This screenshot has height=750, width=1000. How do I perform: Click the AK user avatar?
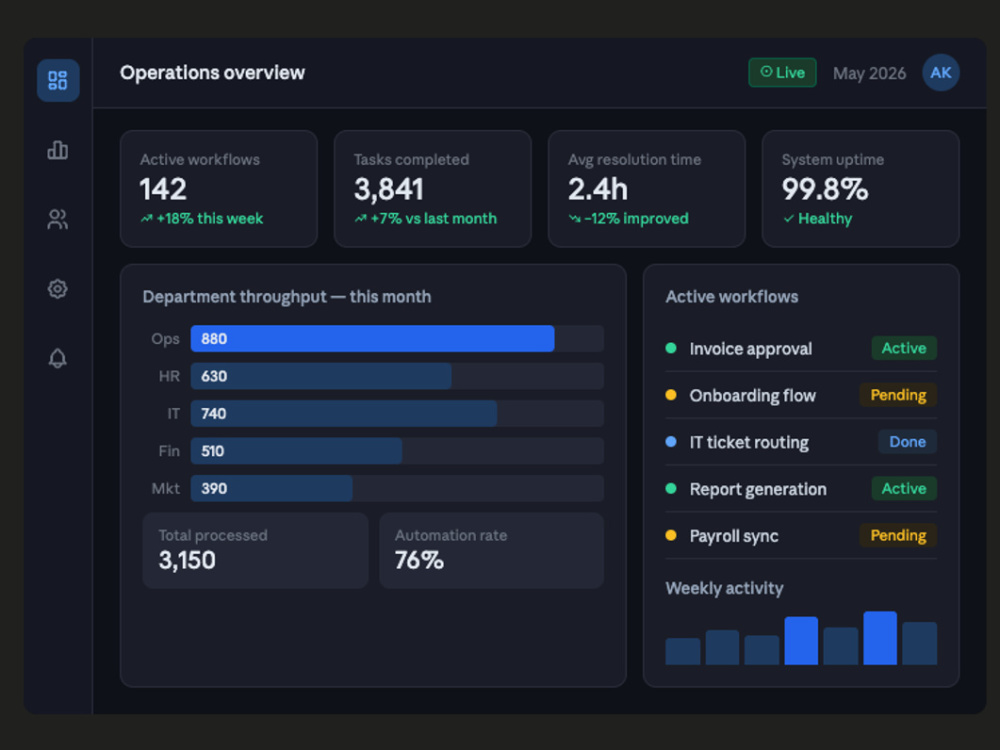(x=941, y=73)
